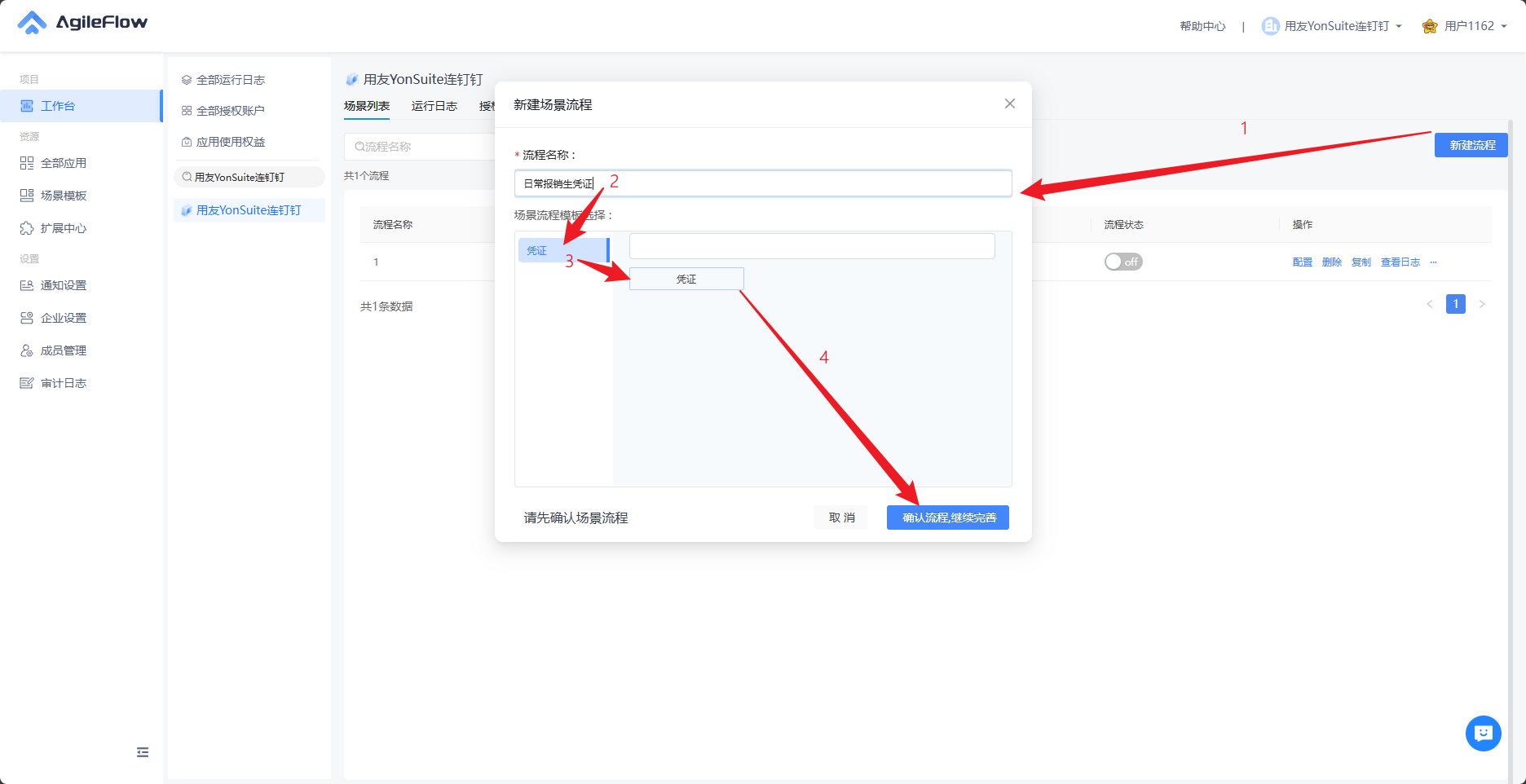1526x784 pixels.
Task: Collapse the sidebar with the bottom menu icon
Action: pos(143,752)
